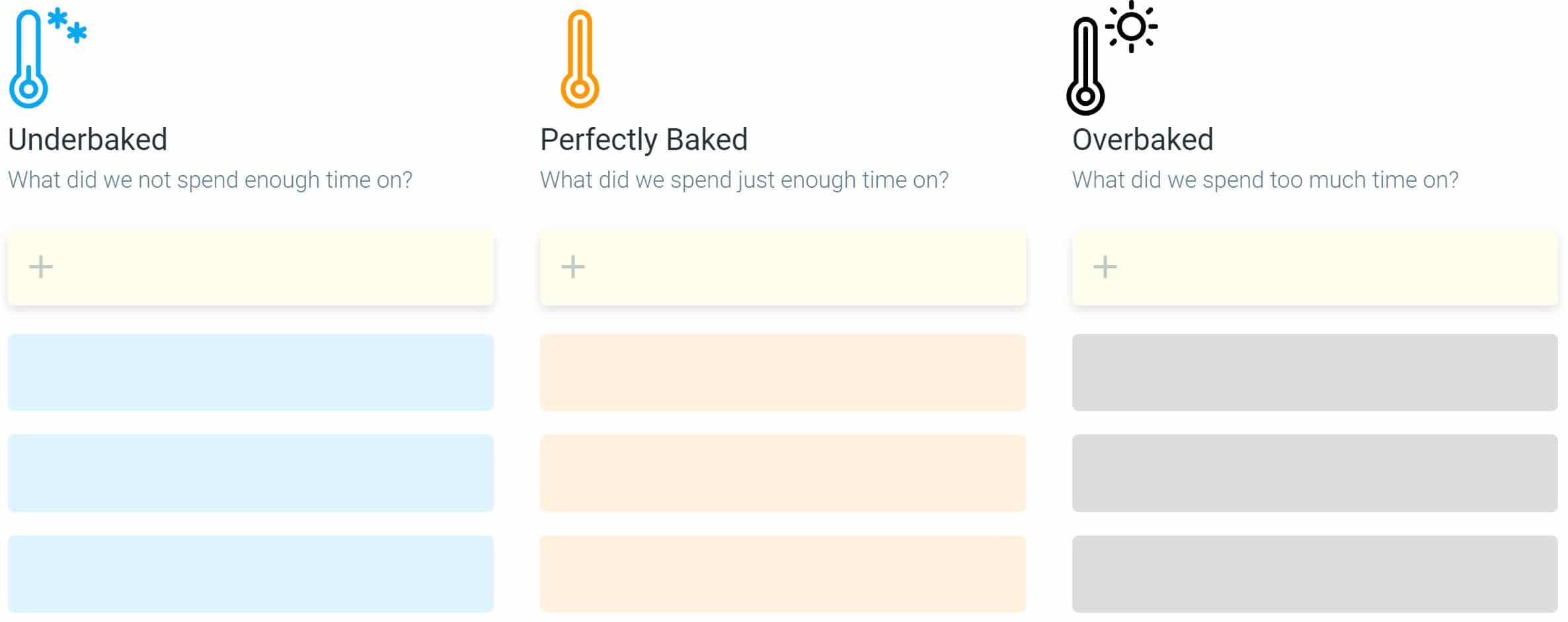The width and height of the screenshot is (1568, 622).
Task: Click 'What did we spend just enough time on?'
Action: point(744,180)
